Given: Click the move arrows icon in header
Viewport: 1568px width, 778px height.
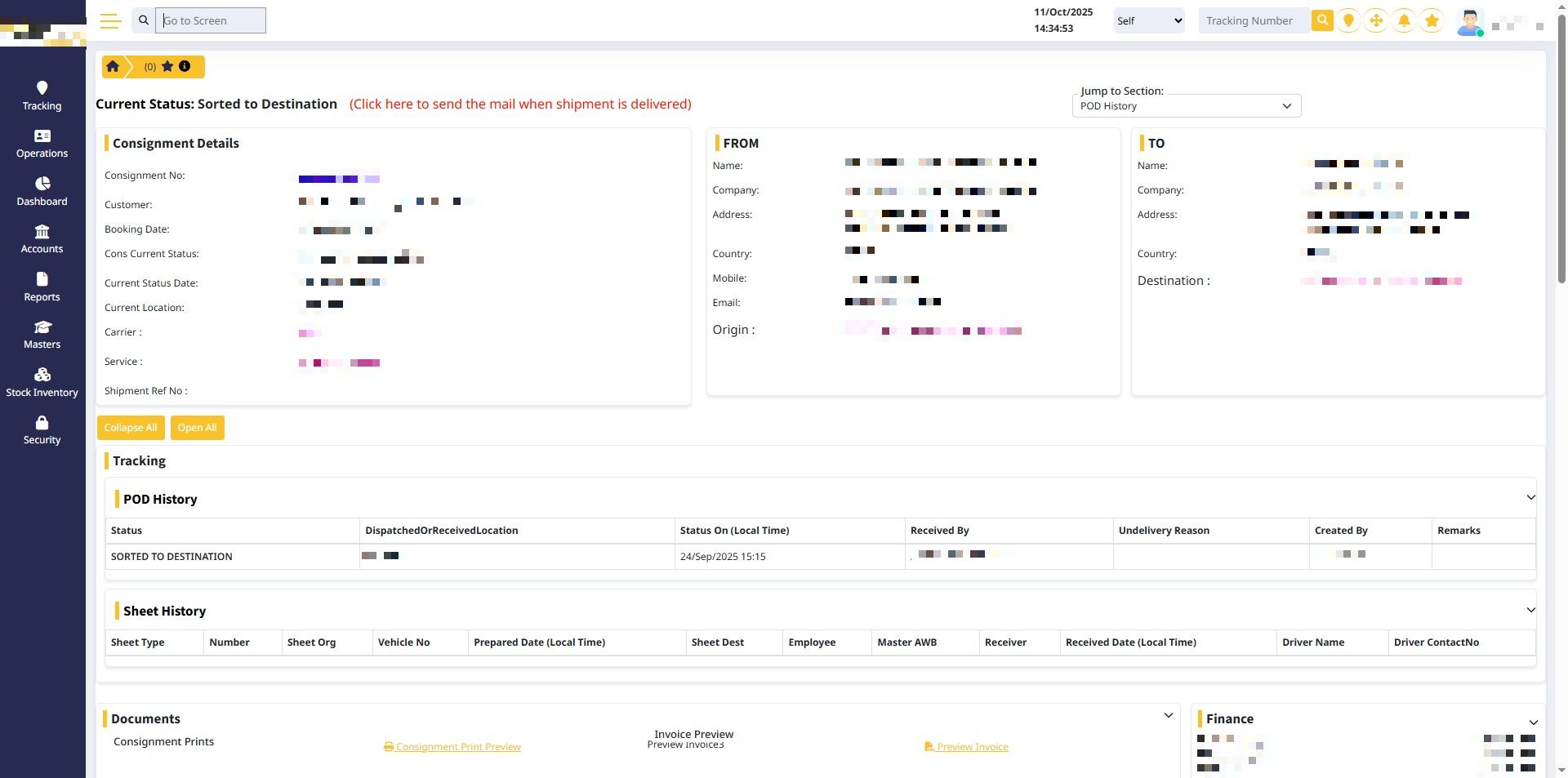Looking at the screenshot, I should [x=1376, y=20].
